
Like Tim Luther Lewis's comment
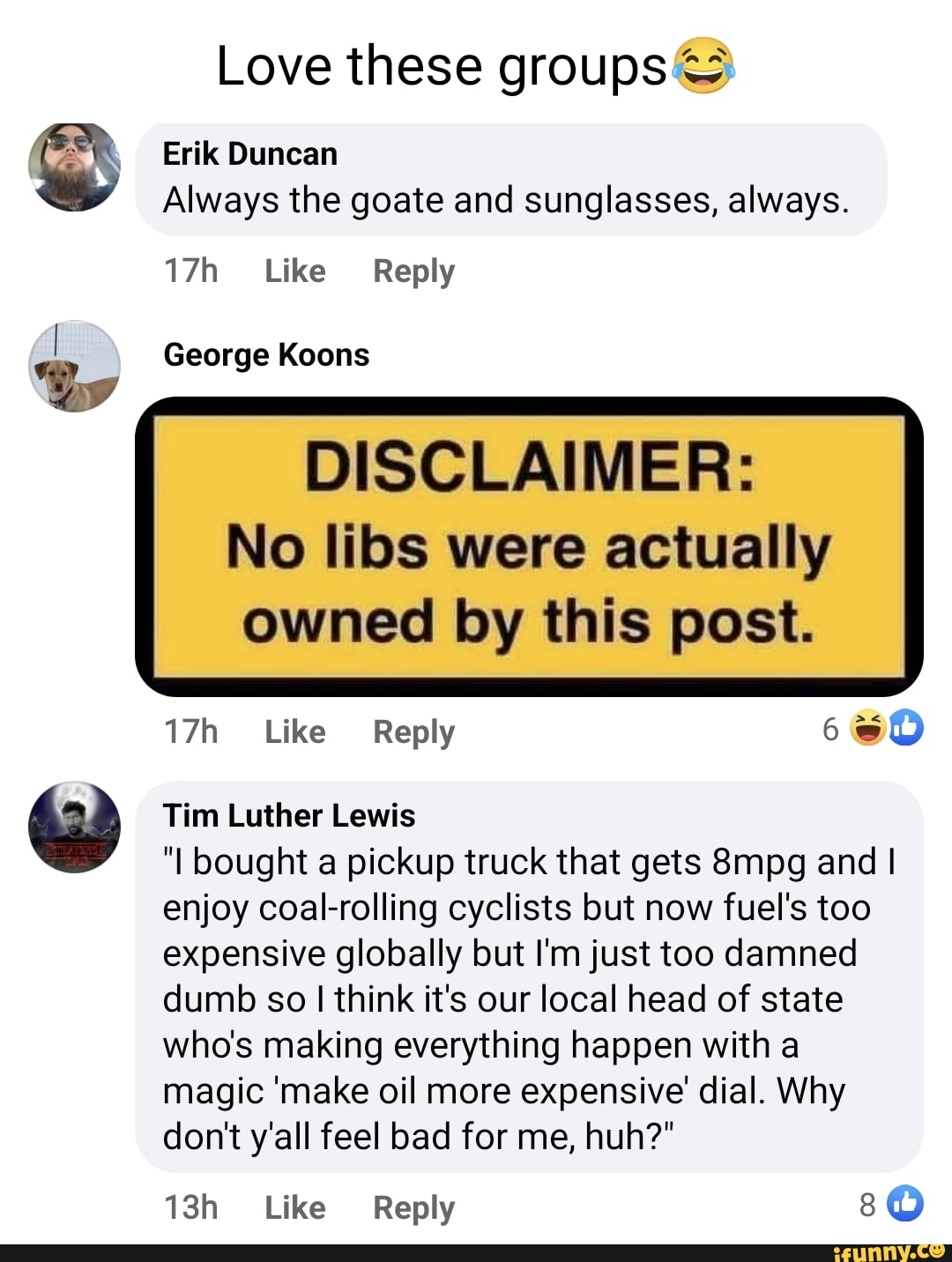point(295,1207)
